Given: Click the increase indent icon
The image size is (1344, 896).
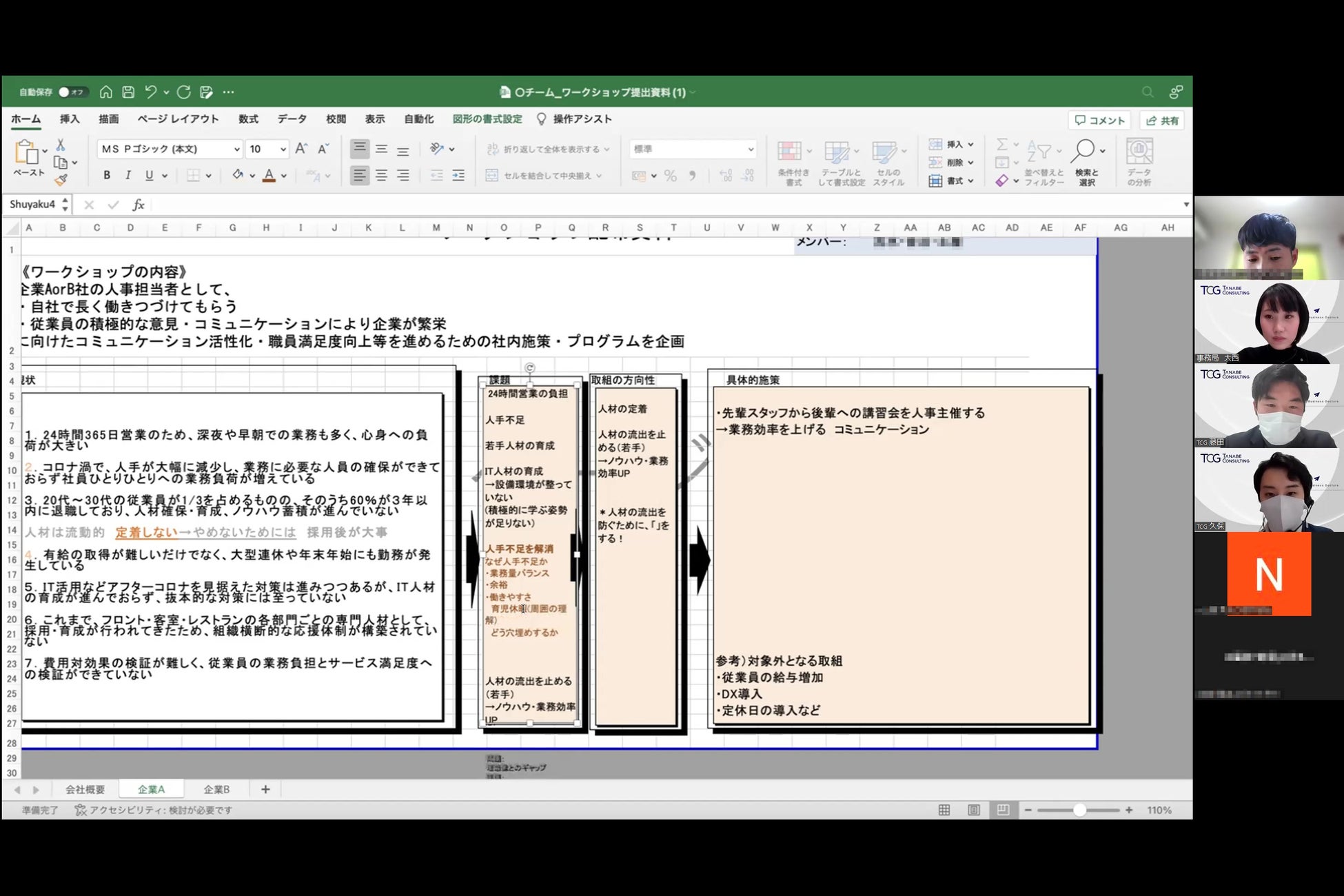Looking at the screenshot, I should click(x=458, y=176).
